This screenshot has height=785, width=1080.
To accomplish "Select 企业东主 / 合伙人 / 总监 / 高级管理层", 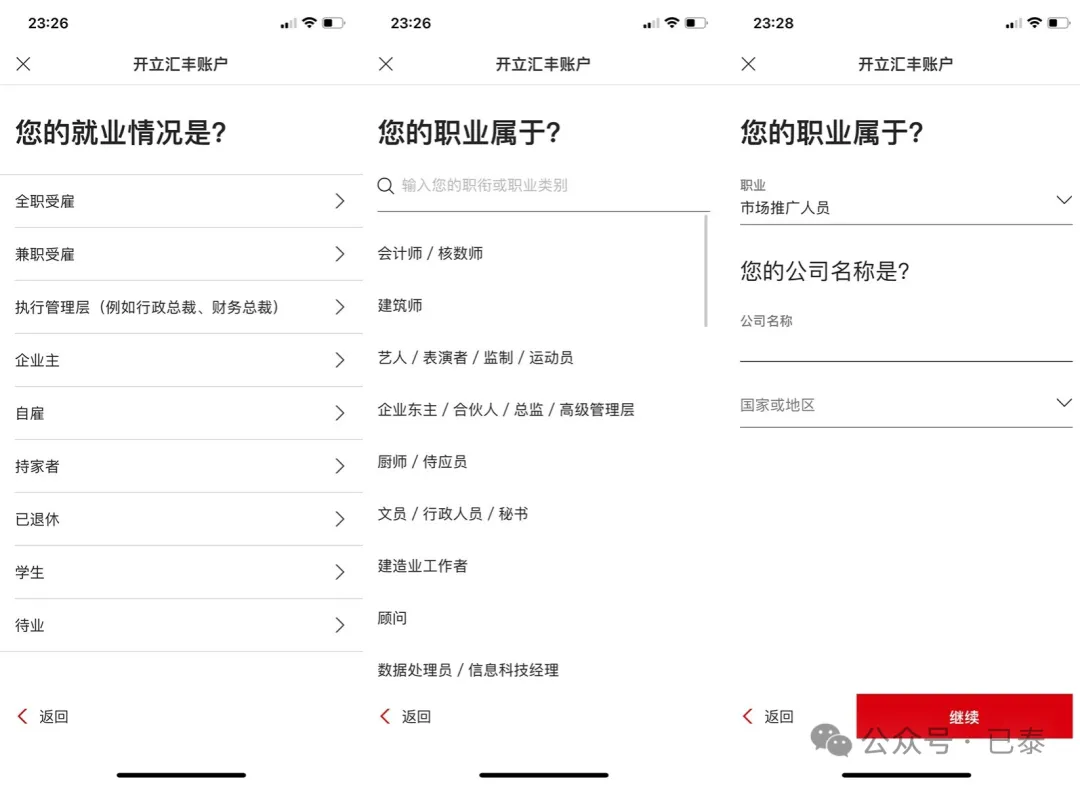I will pyautogui.click(x=506, y=410).
